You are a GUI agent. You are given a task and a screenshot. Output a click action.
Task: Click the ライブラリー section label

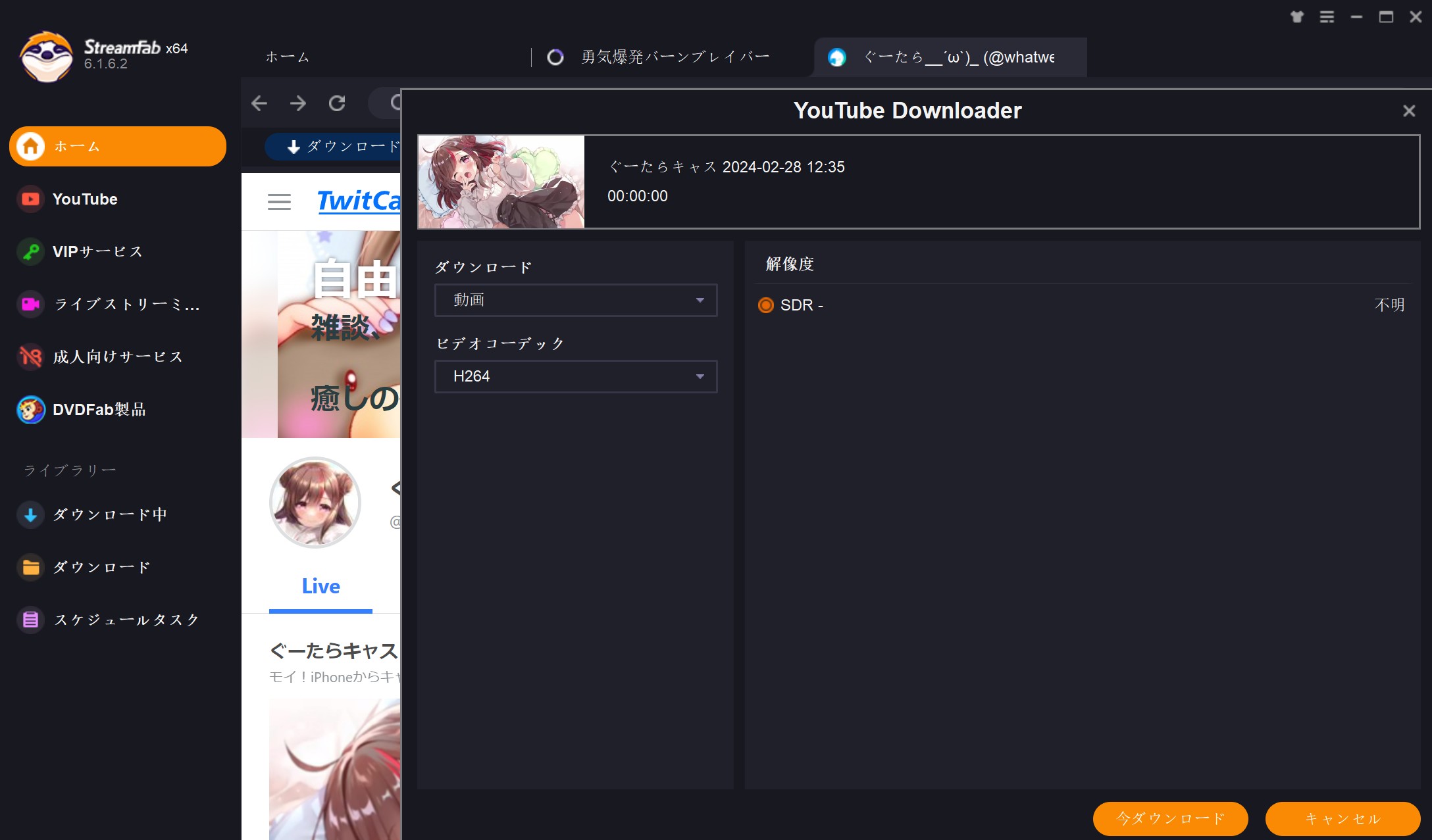[70, 470]
